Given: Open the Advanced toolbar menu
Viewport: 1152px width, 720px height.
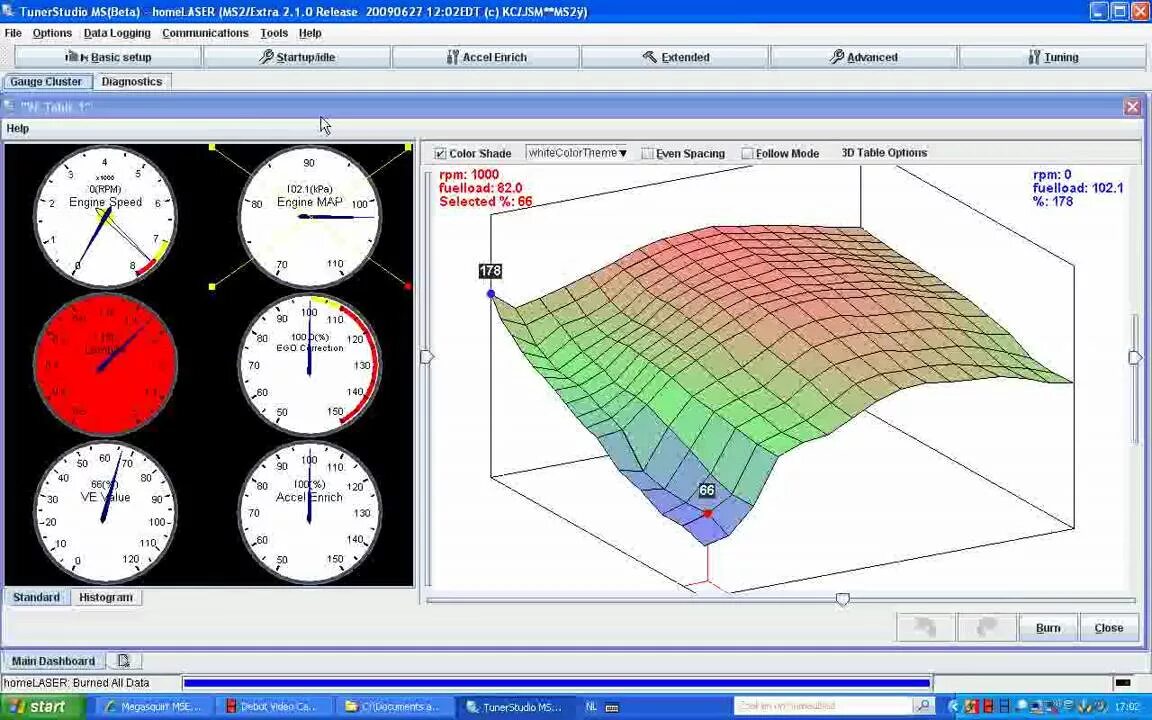Looking at the screenshot, I should coord(864,57).
